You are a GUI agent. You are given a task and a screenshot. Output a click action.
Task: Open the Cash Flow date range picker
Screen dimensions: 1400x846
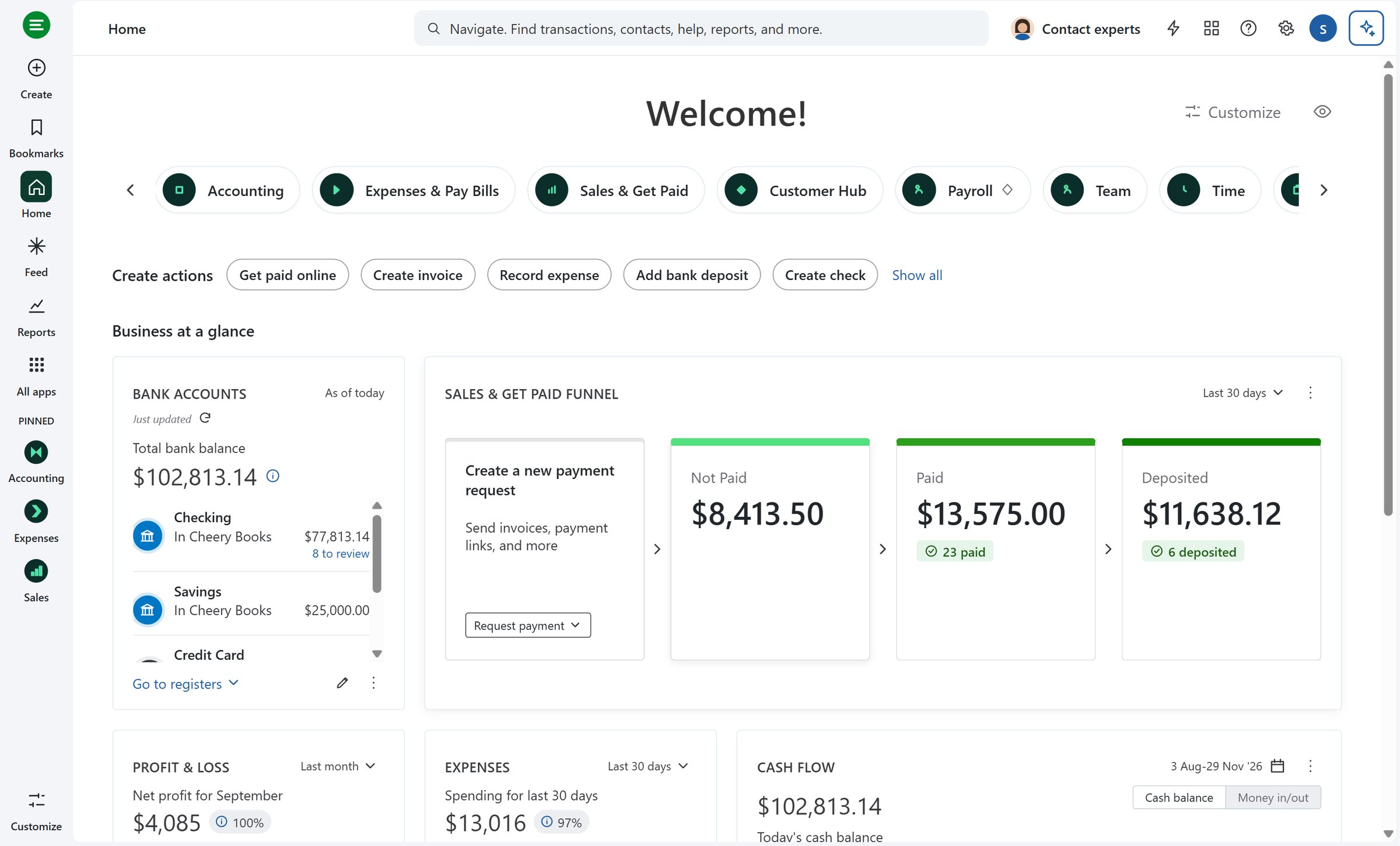(x=1277, y=765)
